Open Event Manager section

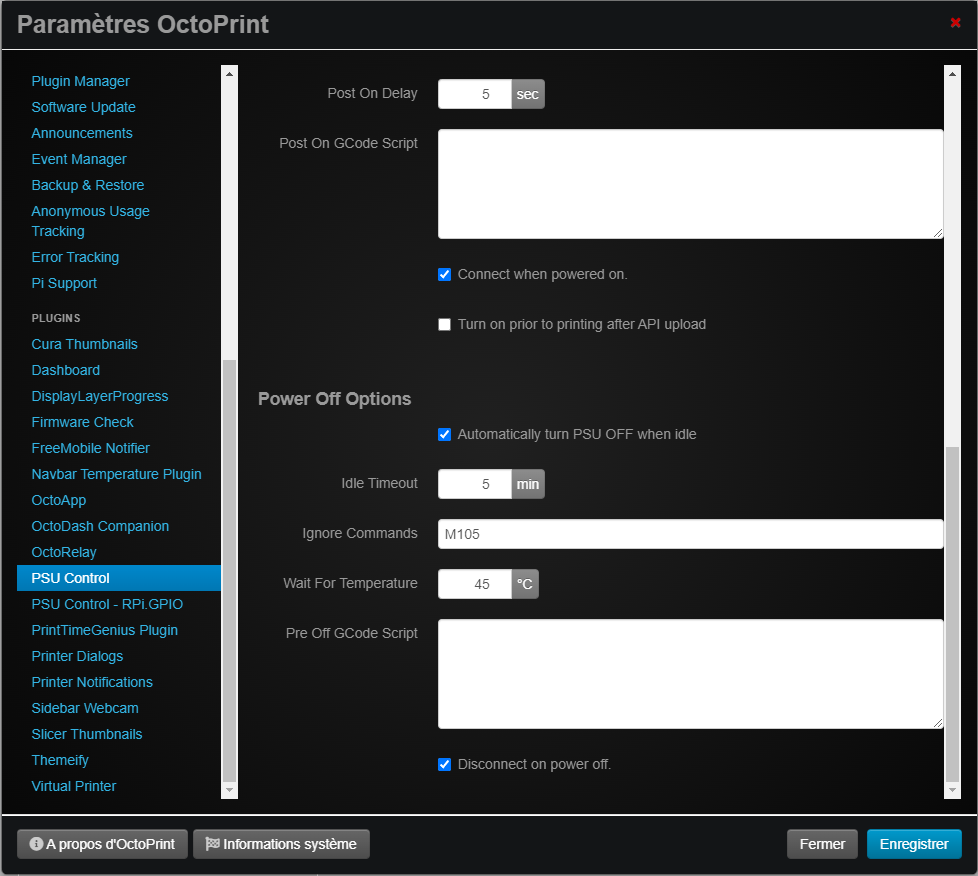click(x=79, y=159)
